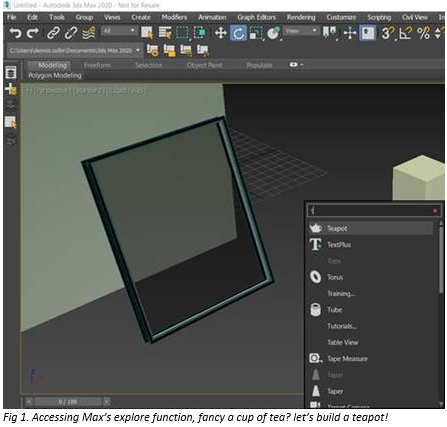The width and height of the screenshot is (447, 427).
Task: Open the Graph Editors menu
Action: pyautogui.click(x=256, y=17)
